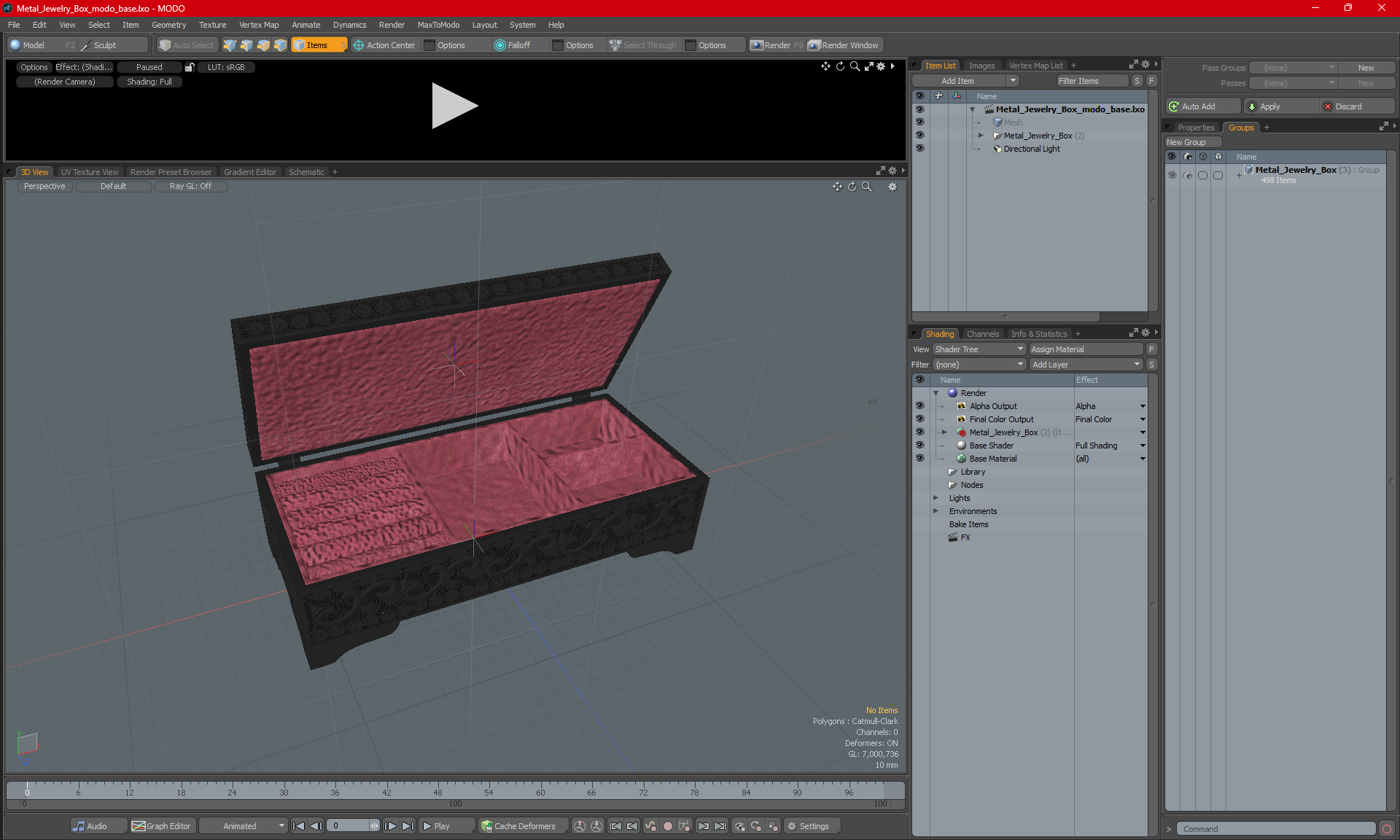Open the Add Layer dropdown
This screenshot has height=840, width=1400.
coord(1085,365)
